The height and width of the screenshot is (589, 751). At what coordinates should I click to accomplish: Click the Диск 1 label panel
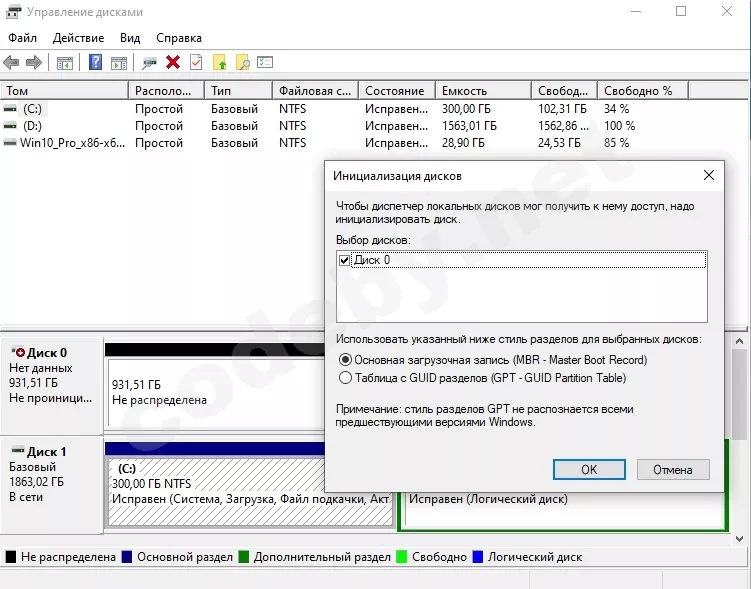(x=52, y=485)
